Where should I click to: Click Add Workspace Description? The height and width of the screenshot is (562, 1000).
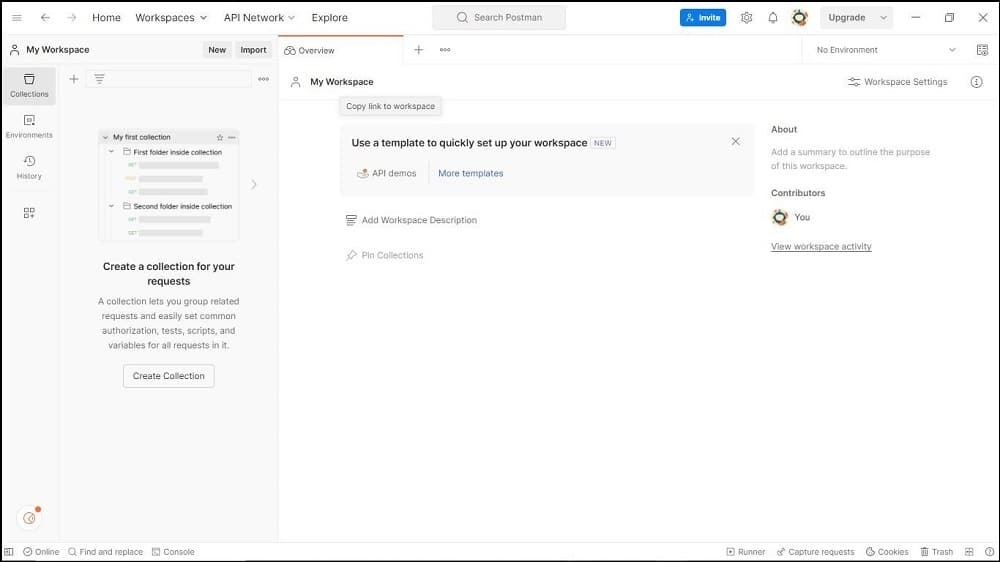(411, 220)
